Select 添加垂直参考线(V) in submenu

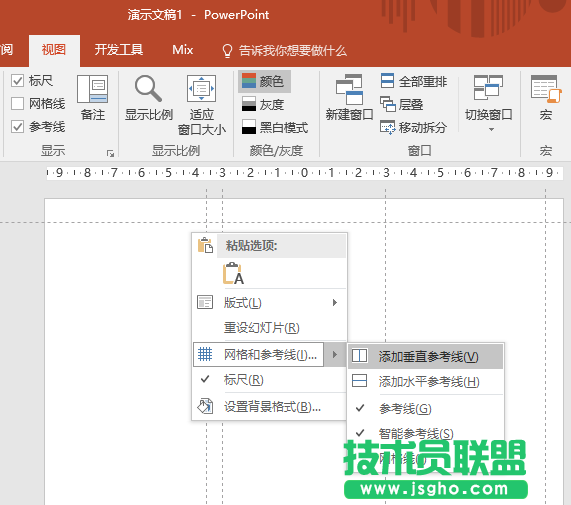425,356
